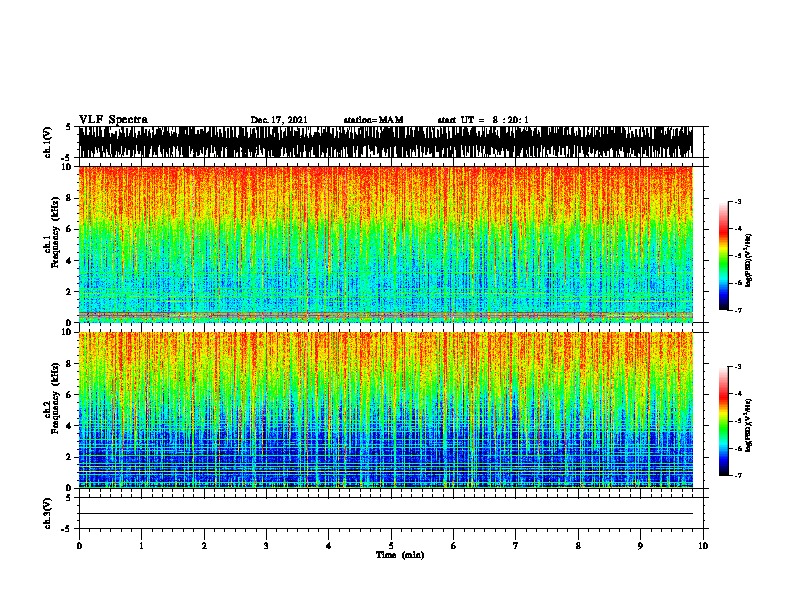The image size is (792, 612).
Task: Click time axis tick label "9"
Action: pyautogui.click(x=640, y=546)
